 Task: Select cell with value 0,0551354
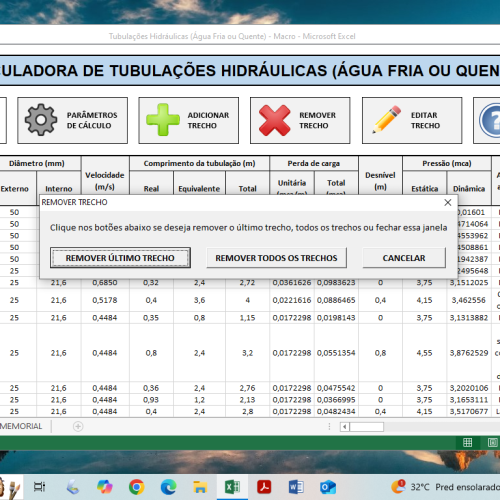click(336, 353)
